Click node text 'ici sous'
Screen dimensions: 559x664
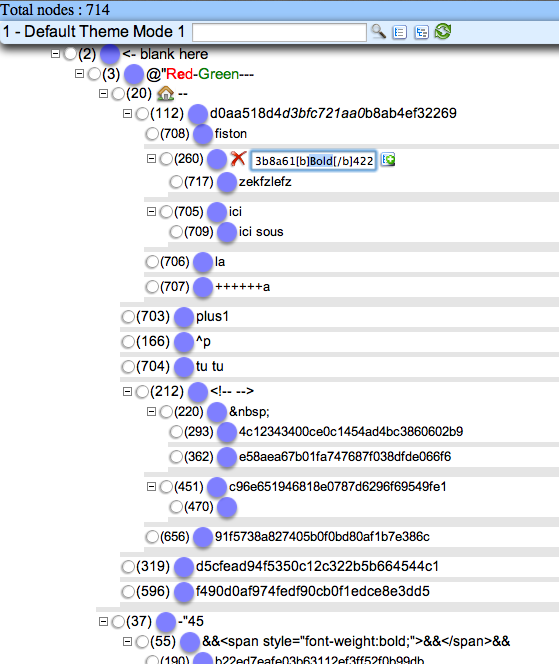[261, 232]
